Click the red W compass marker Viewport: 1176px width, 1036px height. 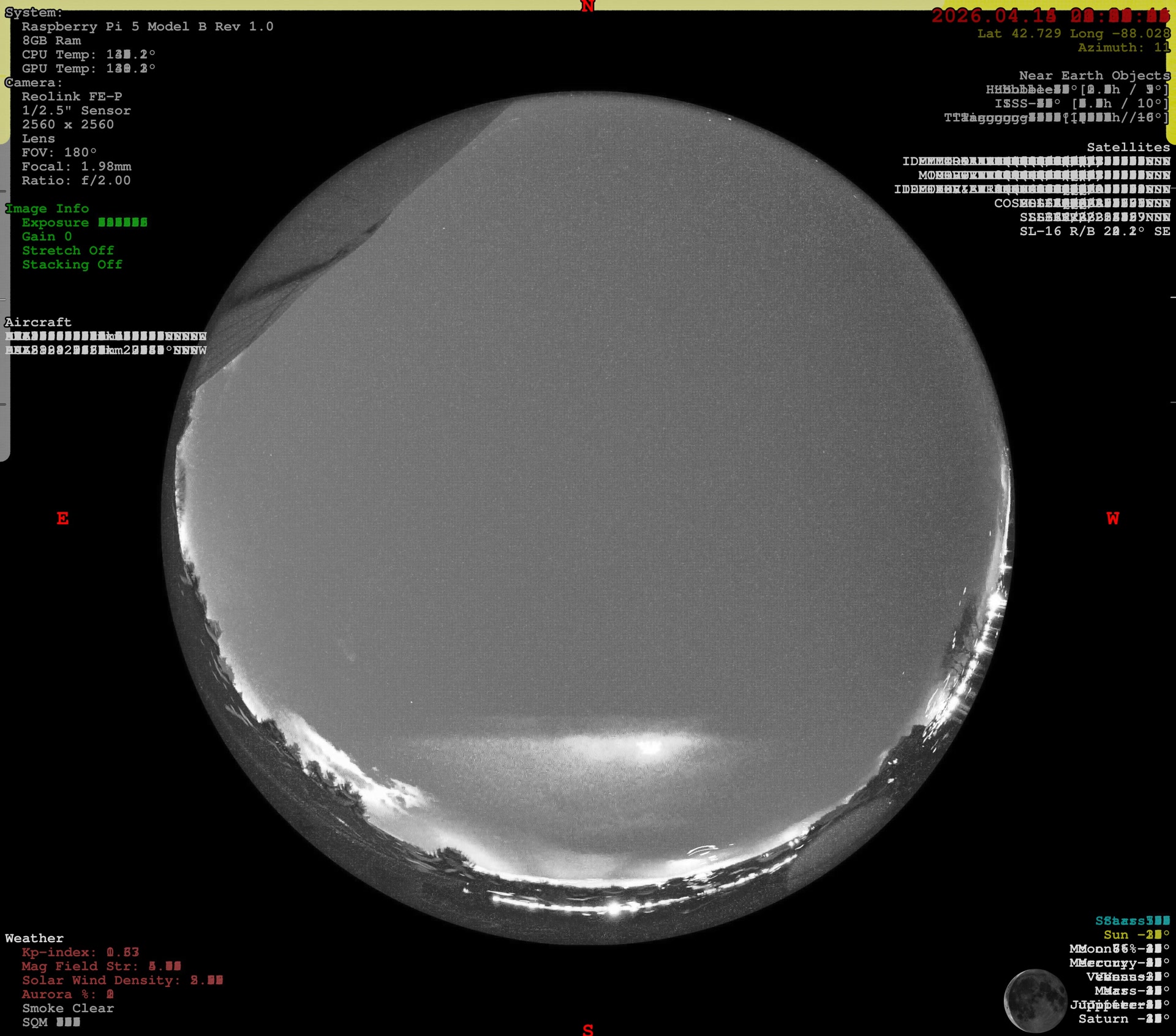[x=1112, y=519]
